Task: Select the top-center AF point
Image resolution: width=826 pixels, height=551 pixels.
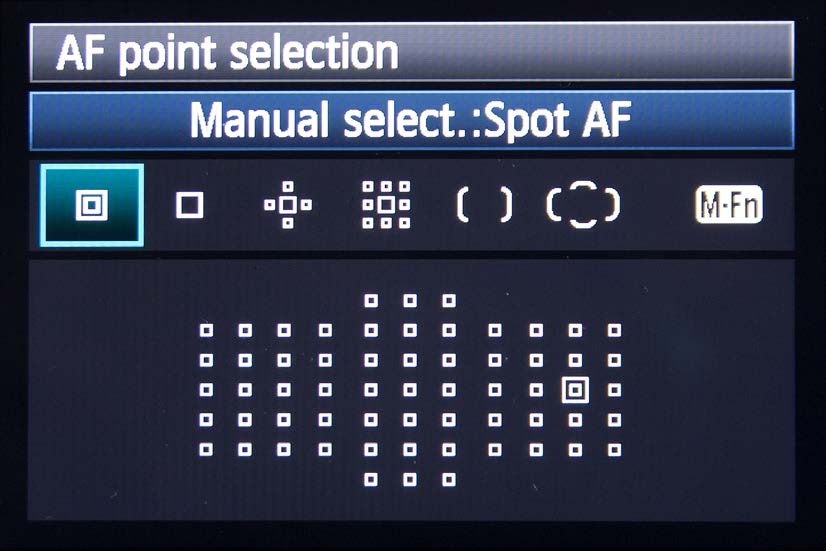Action: coord(410,299)
